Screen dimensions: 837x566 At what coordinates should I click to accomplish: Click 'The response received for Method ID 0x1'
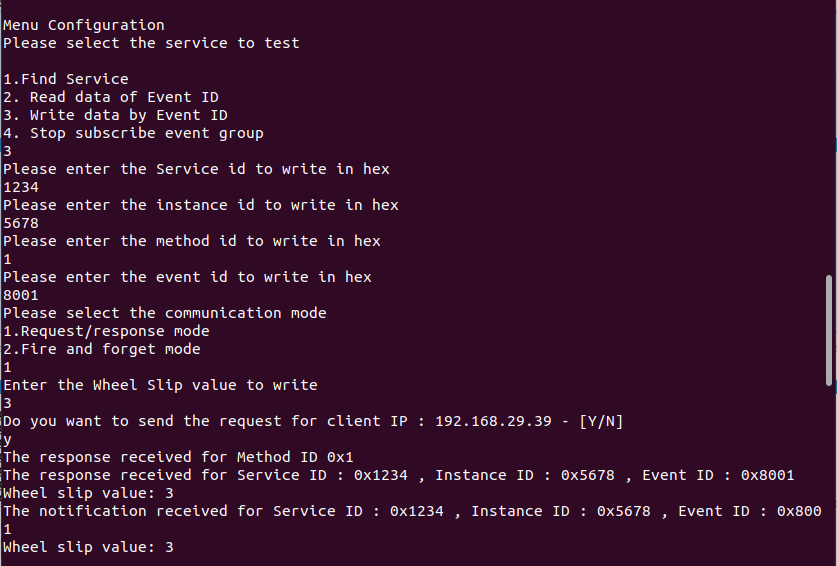[178, 457]
